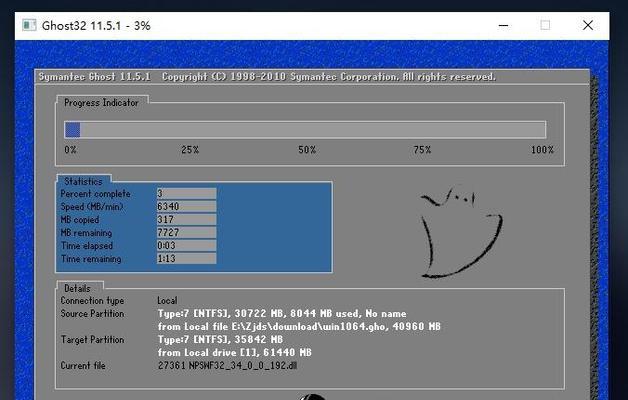Click the Time elapsed value 0:03

(x=186, y=245)
